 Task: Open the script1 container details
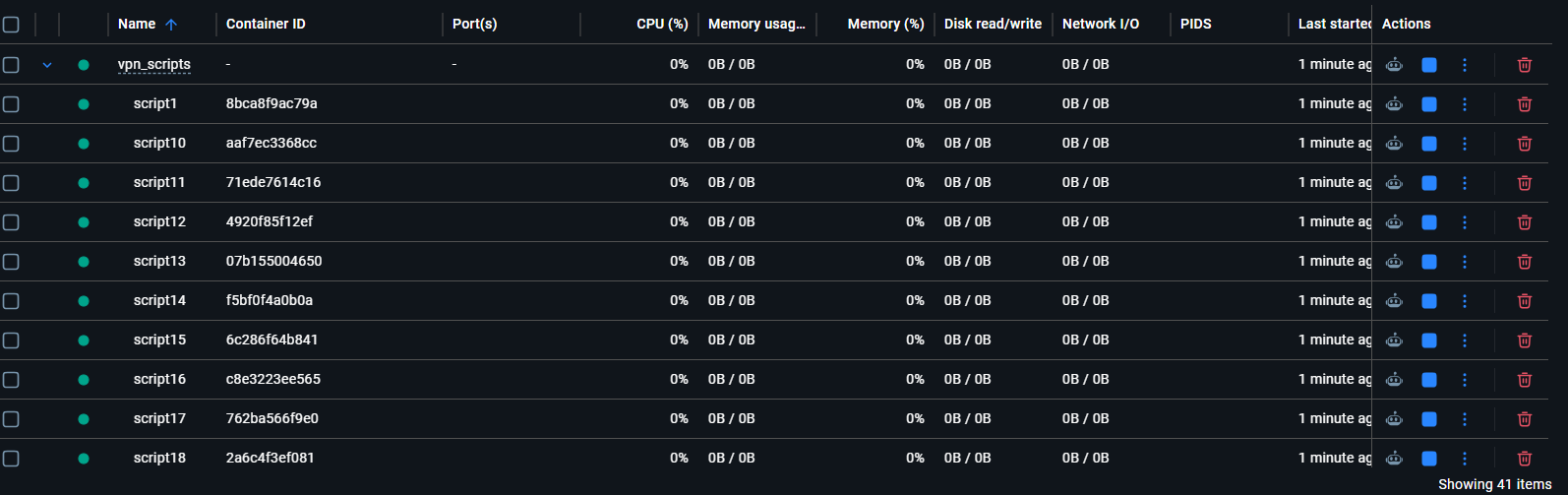(155, 103)
